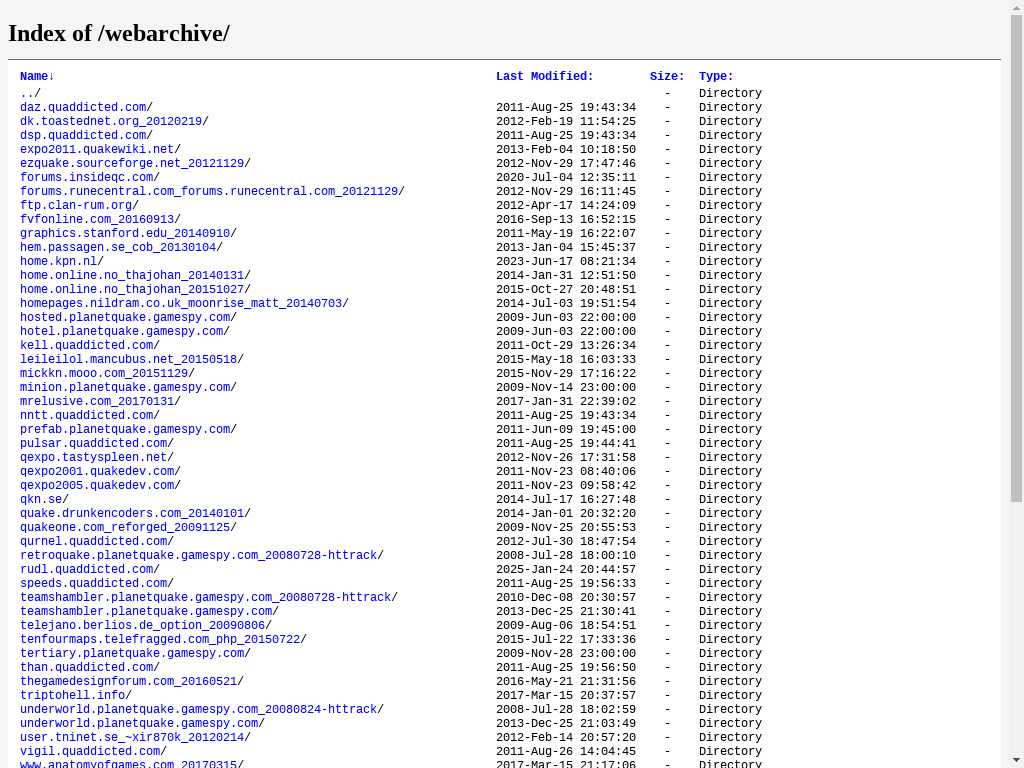The image size is (1024, 768).
Task: Open speeds.quaddicted.com directory
Action: click(x=93, y=584)
